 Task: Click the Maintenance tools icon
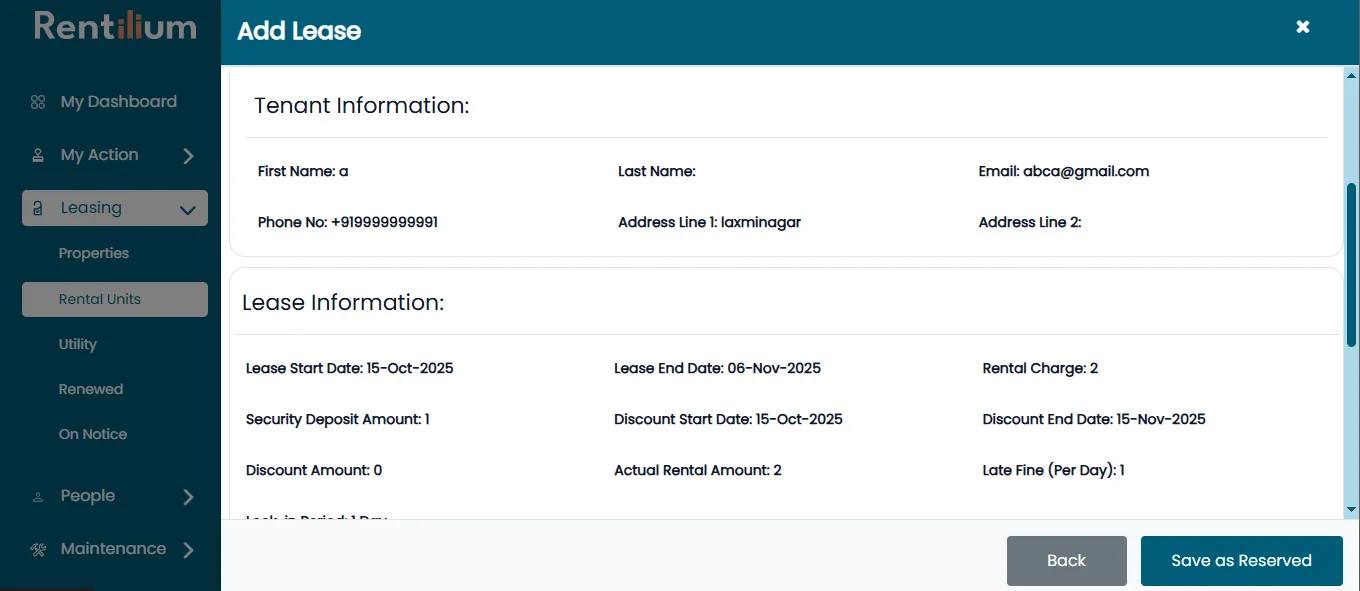(x=38, y=549)
